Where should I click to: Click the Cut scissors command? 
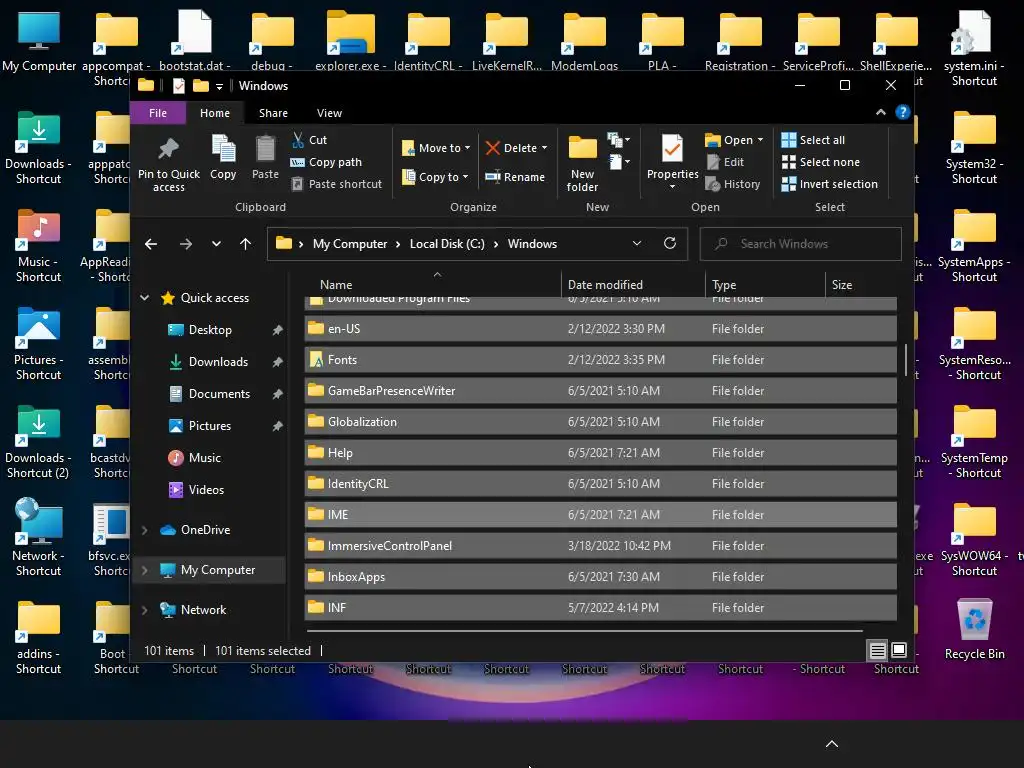tap(309, 140)
